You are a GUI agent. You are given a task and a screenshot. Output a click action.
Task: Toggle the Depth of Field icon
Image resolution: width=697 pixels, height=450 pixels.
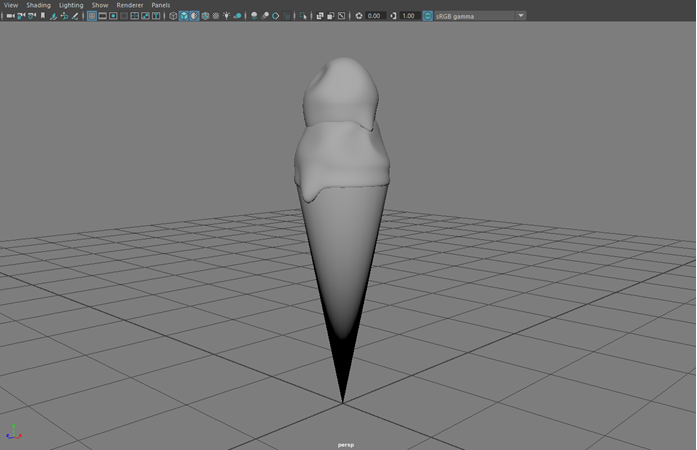point(287,16)
